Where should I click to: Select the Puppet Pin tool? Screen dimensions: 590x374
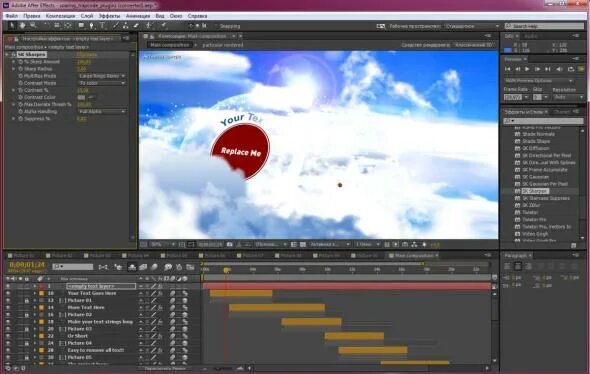pyautogui.click(x=164, y=25)
